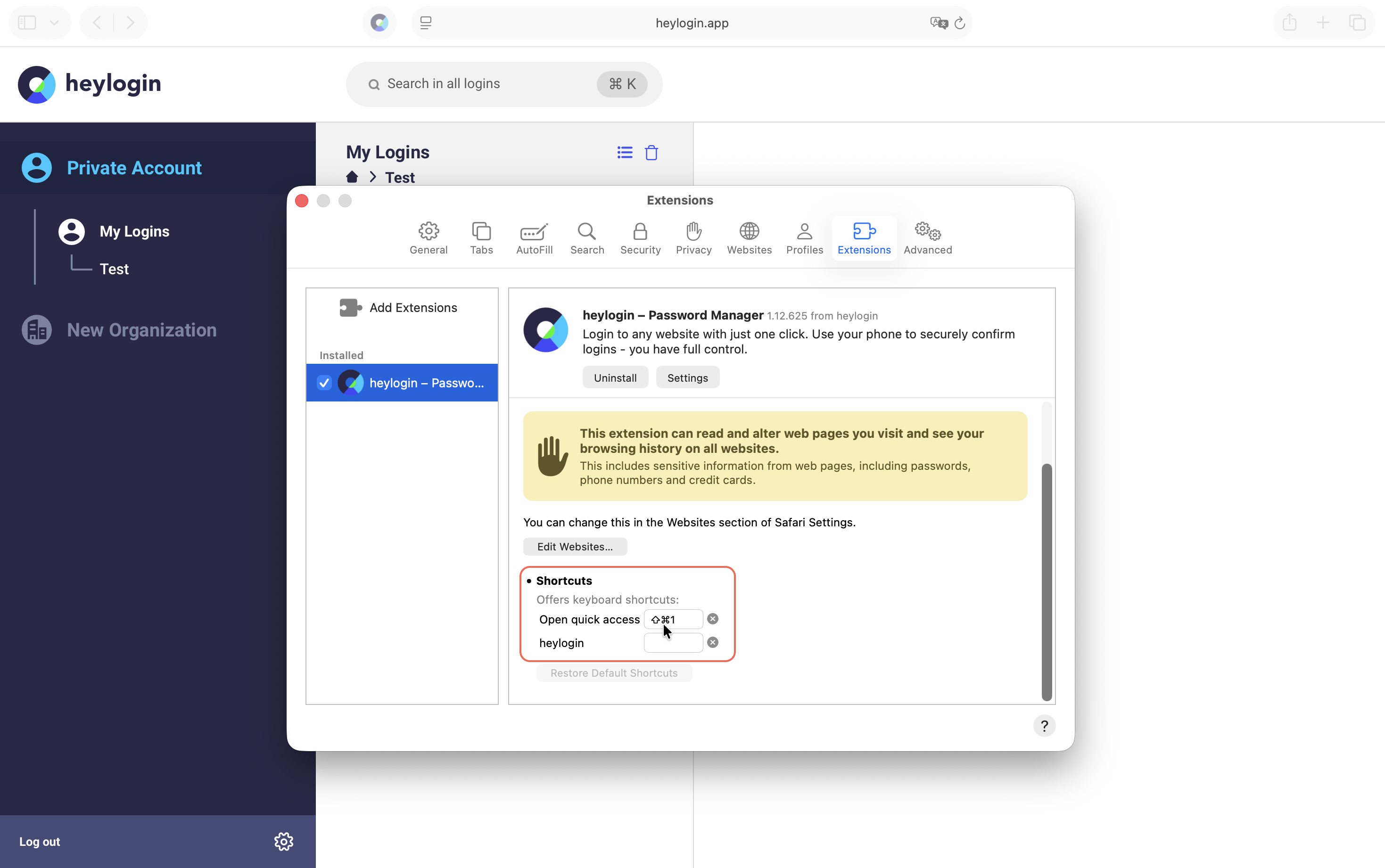Open help with the question mark button
Image resolution: width=1385 pixels, height=868 pixels.
1044,726
